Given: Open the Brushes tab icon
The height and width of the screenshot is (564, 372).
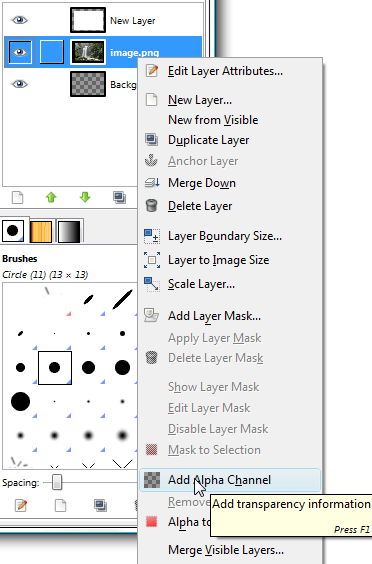Looking at the screenshot, I should click(13, 230).
